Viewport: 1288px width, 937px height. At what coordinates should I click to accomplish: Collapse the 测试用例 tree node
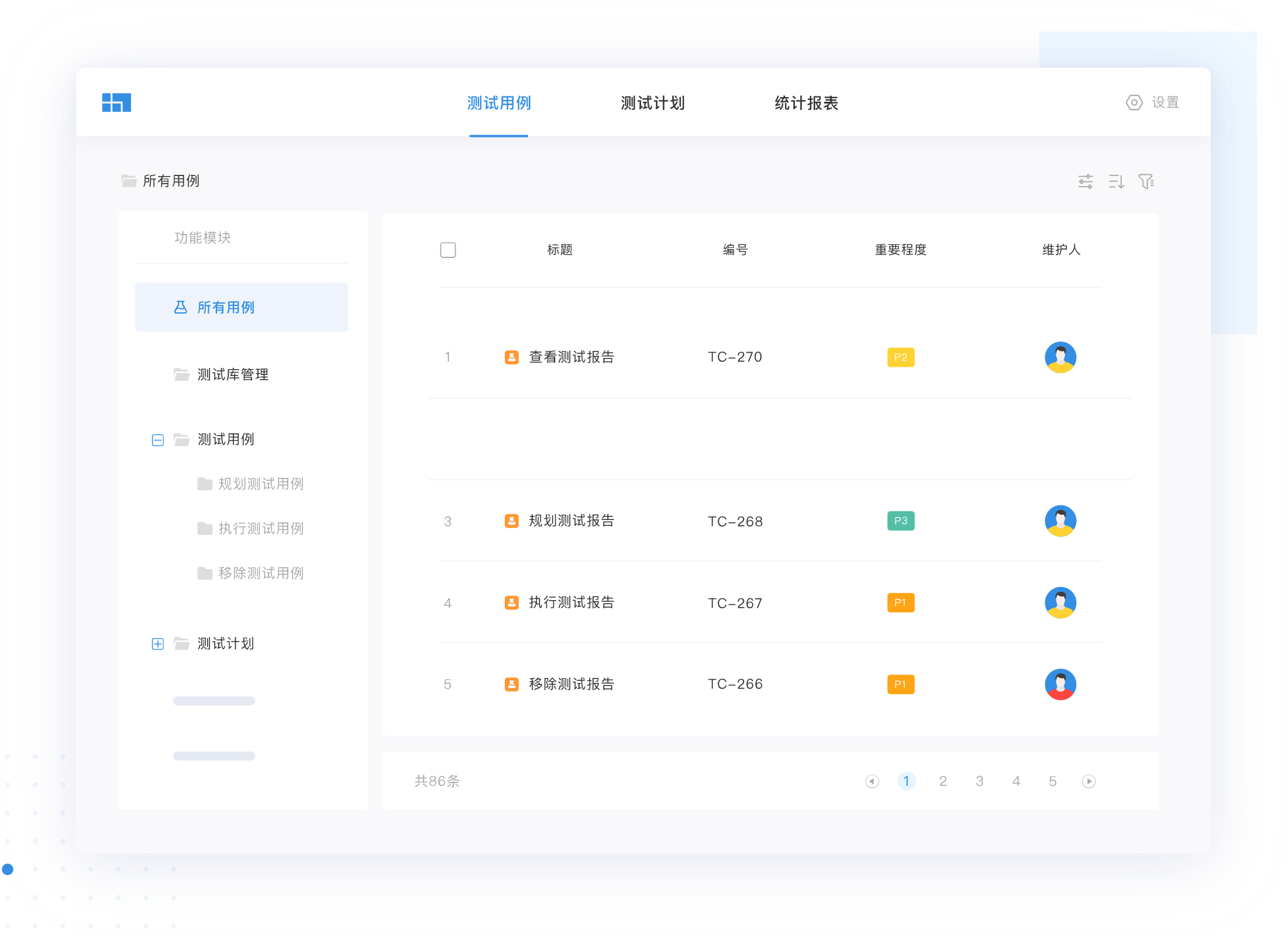coord(158,440)
